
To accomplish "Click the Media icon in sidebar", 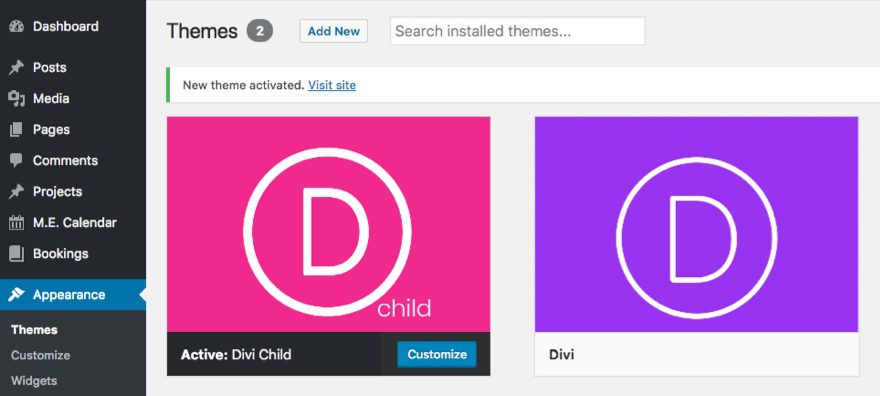I will coord(17,99).
